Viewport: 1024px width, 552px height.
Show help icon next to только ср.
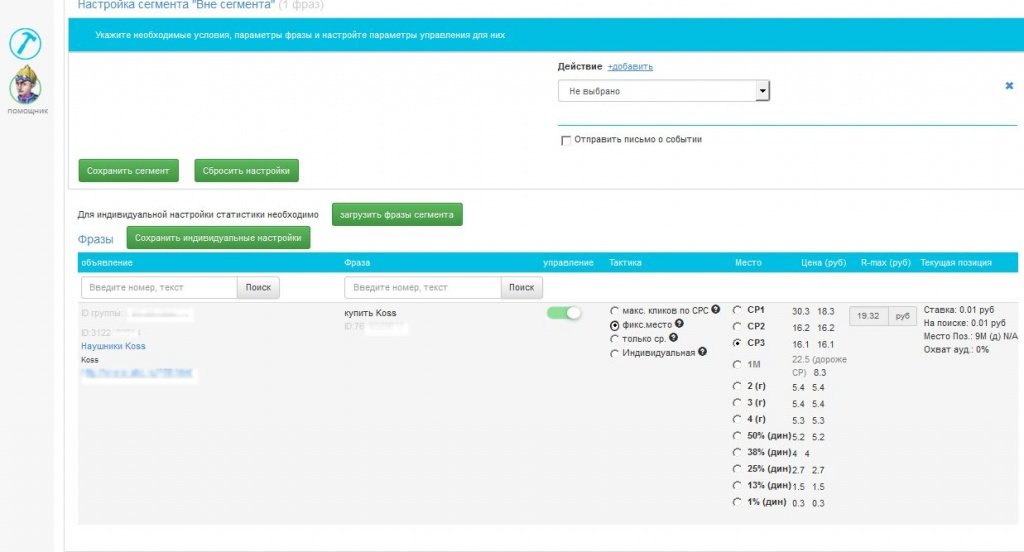673,338
